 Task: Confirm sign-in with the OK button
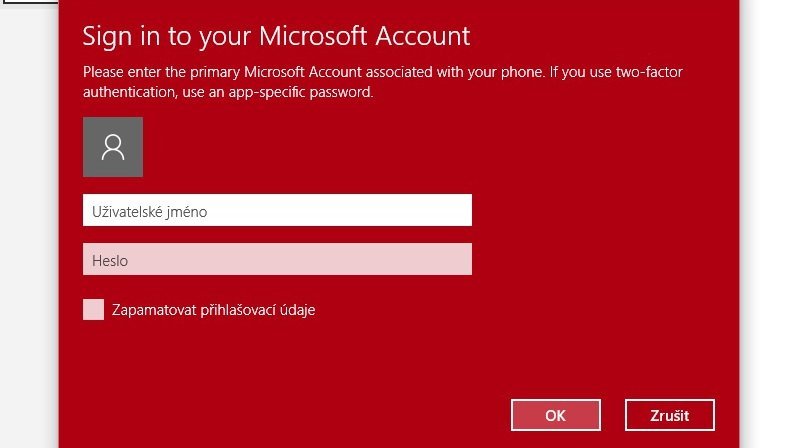pos(556,415)
